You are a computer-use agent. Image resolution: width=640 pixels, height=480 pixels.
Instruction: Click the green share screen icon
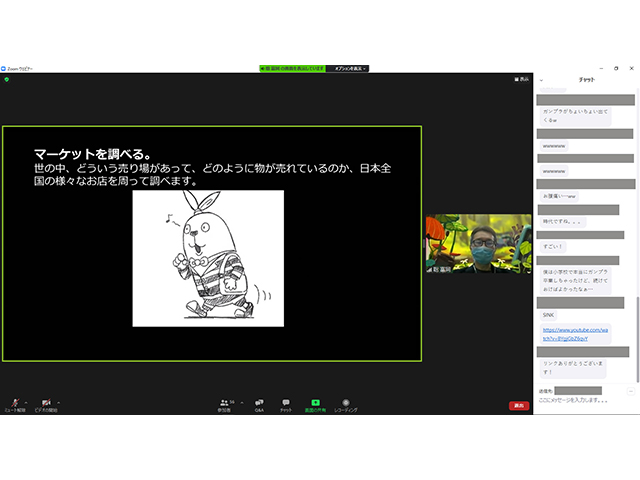(x=315, y=402)
